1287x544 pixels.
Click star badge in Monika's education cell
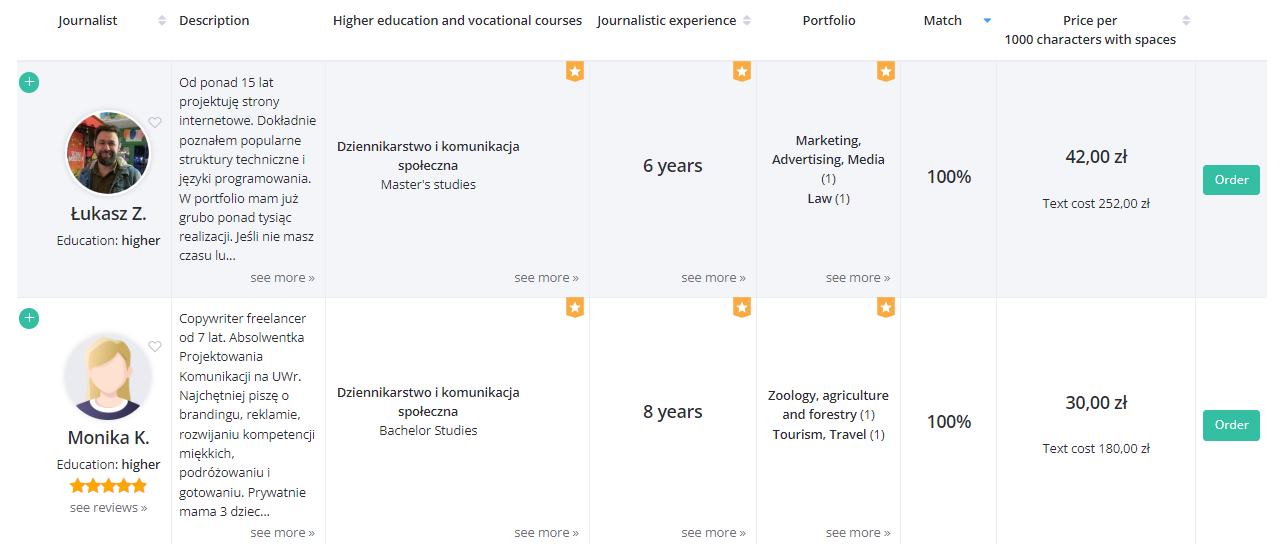(x=574, y=307)
